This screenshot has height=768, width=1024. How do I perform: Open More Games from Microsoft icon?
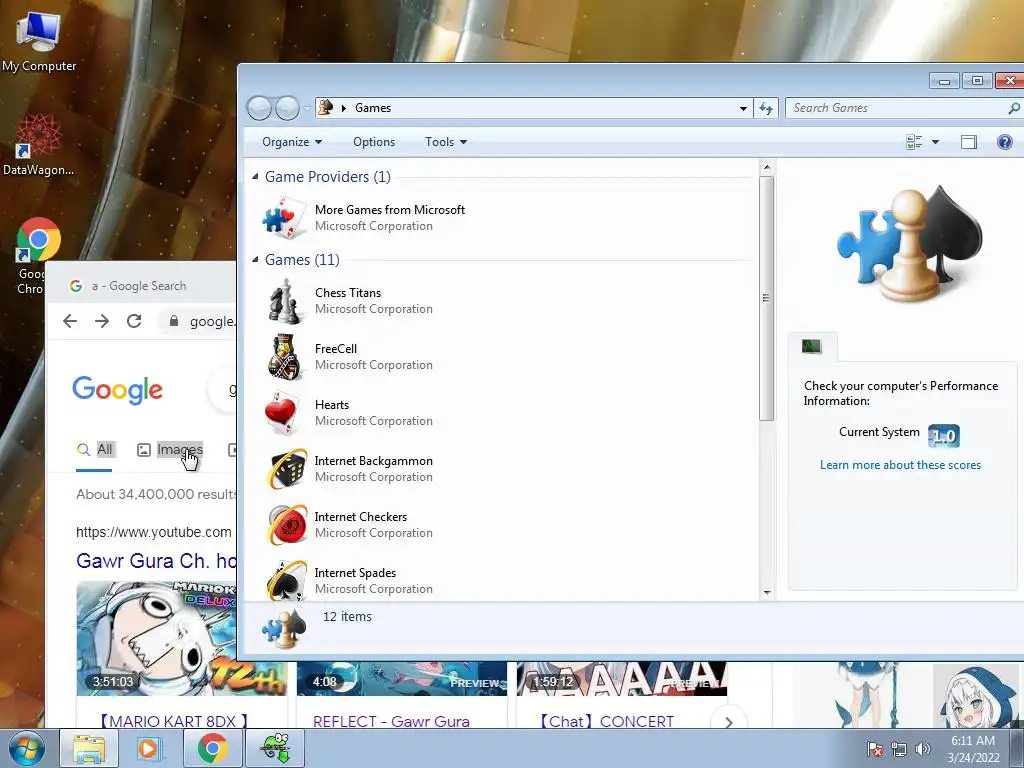click(285, 217)
